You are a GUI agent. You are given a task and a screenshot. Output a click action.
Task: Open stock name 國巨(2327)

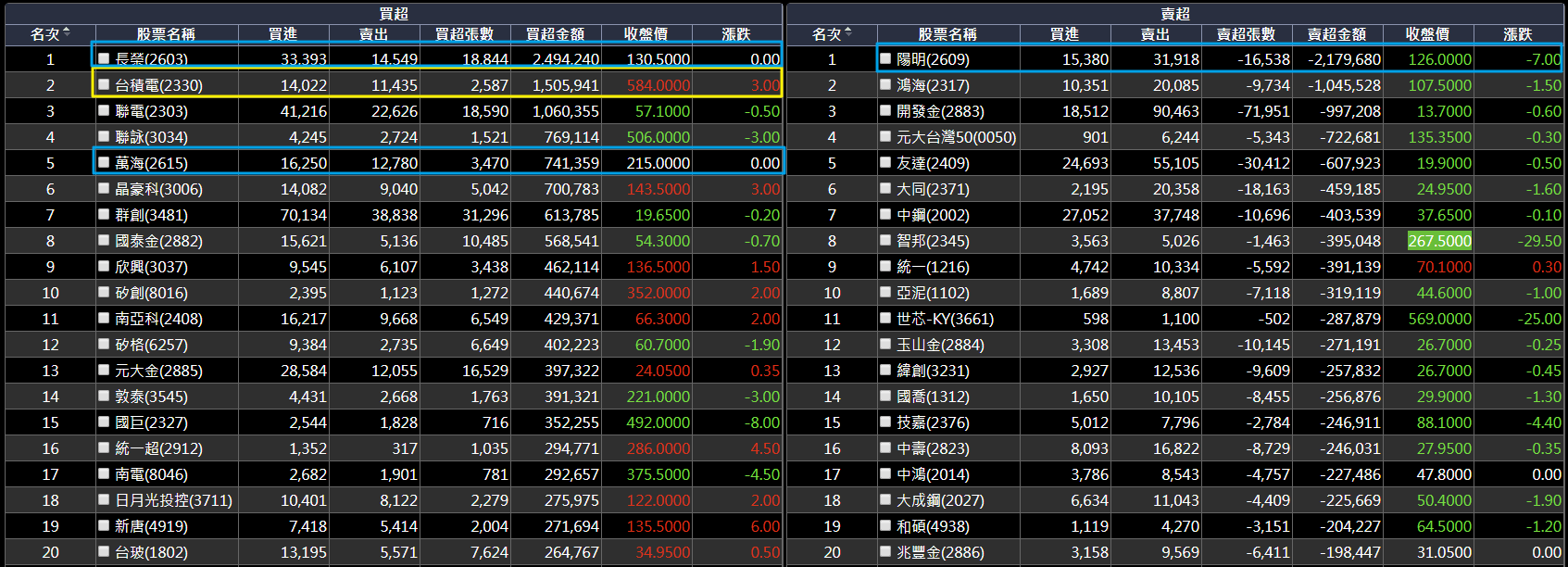click(151, 422)
